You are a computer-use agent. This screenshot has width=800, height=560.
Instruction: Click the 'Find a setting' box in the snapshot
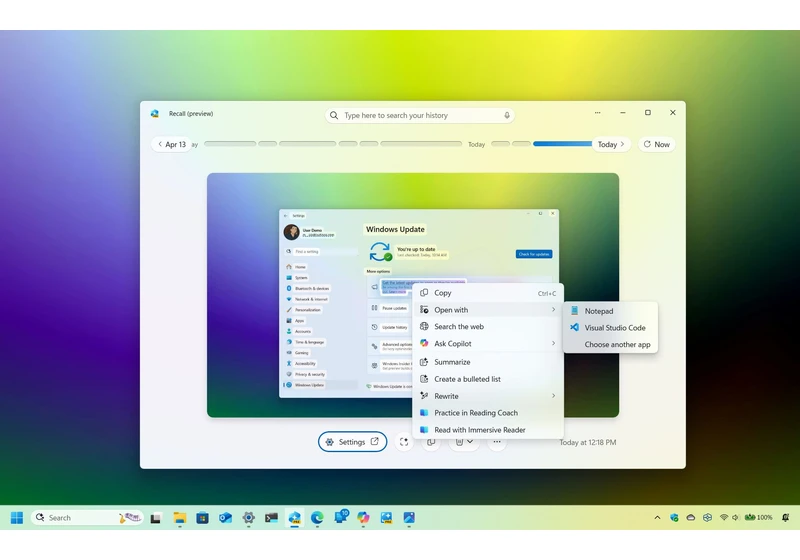tap(321, 251)
